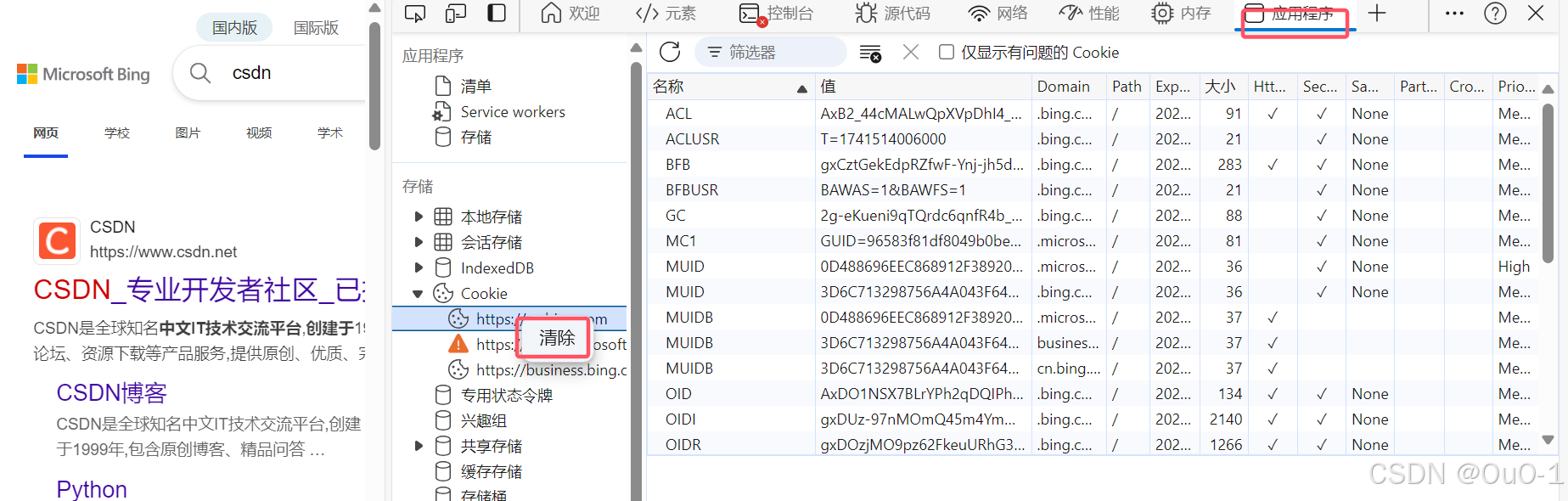1568x501 pixels.
Task: Click the 筛选器 filter input field
Action: (770, 53)
